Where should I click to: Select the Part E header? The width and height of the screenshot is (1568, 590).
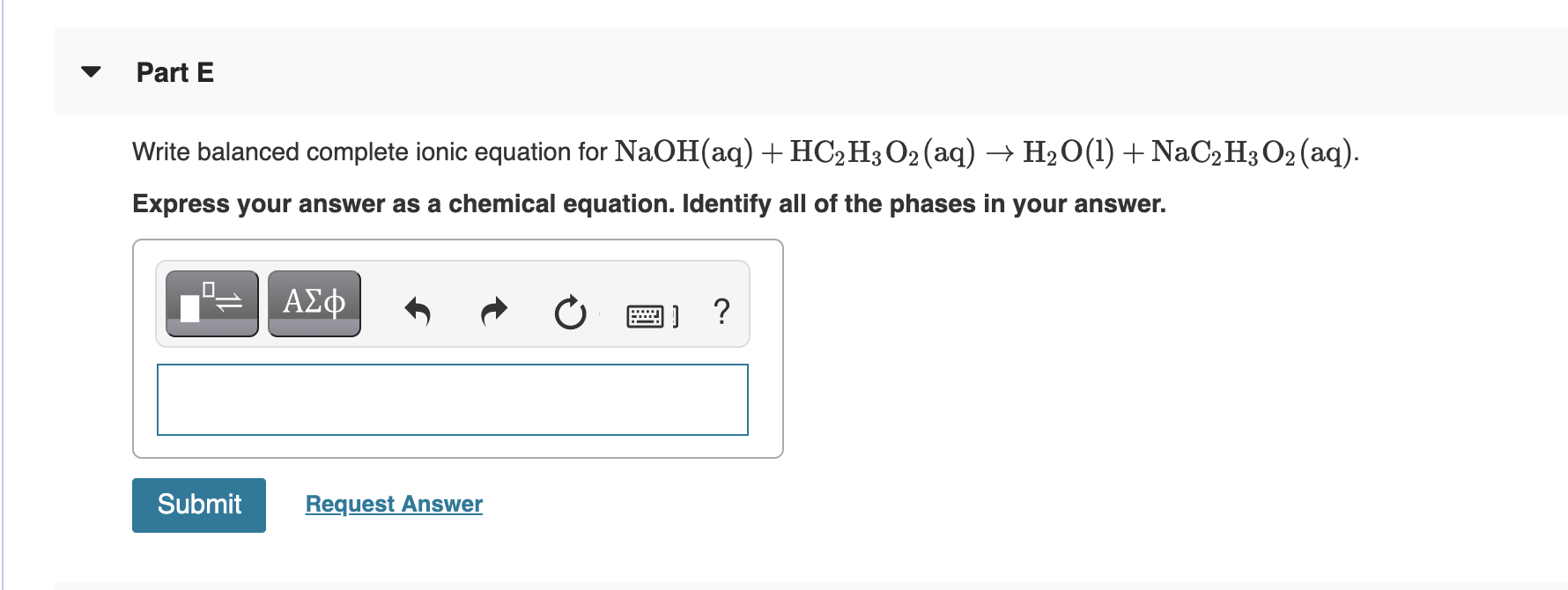[x=175, y=72]
